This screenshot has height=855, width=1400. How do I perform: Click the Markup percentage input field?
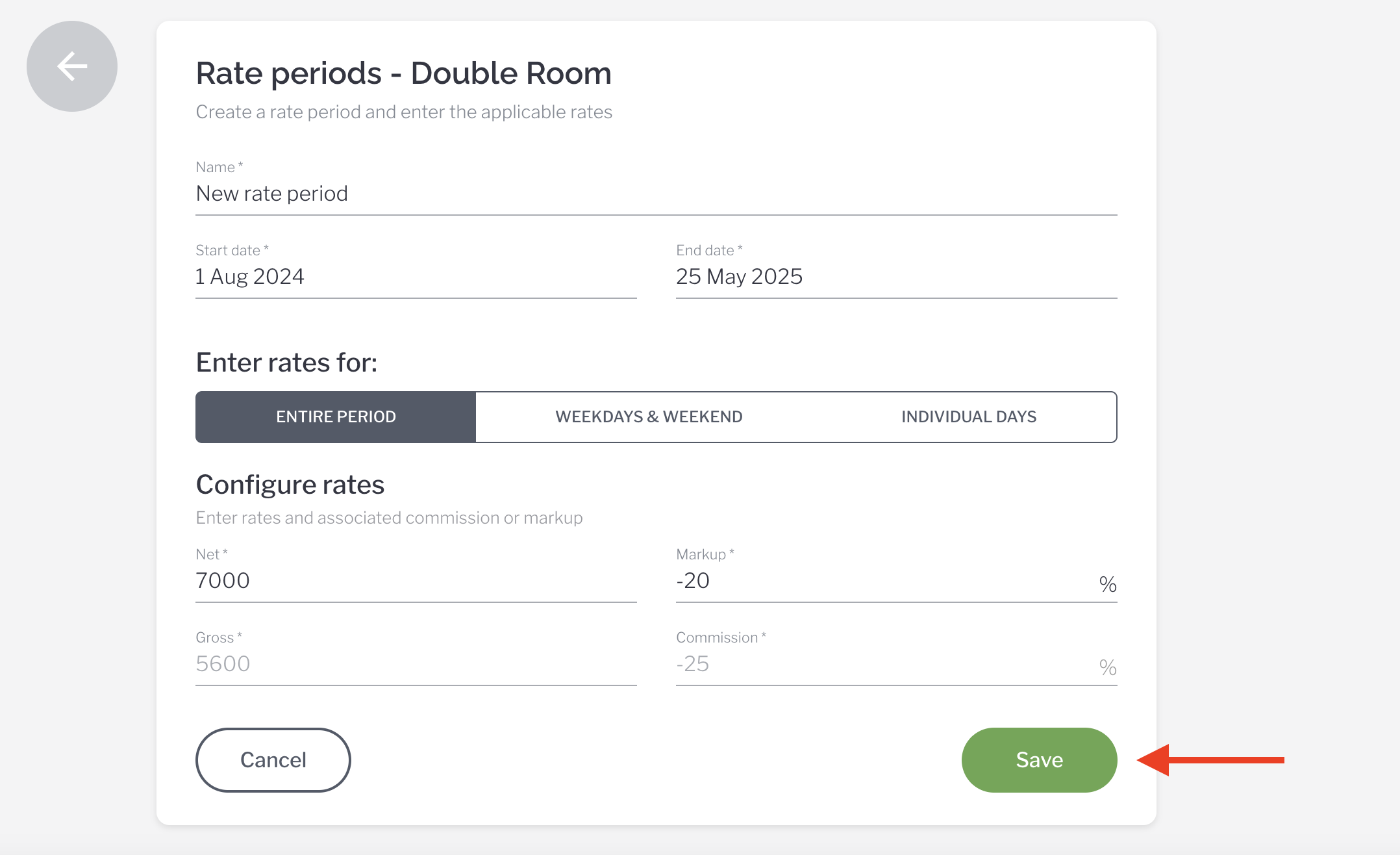pyautogui.click(x=883, y=581)
